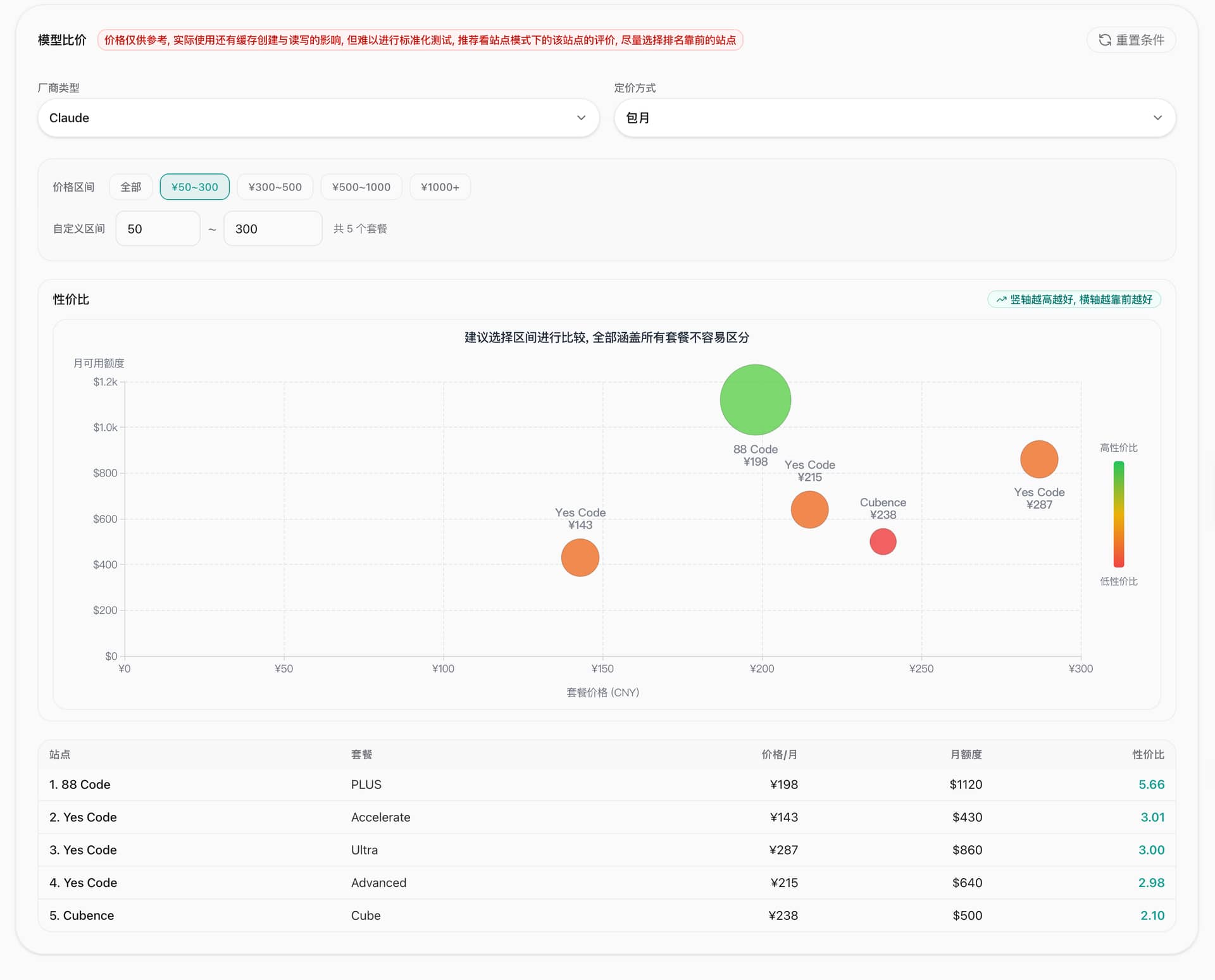
Task: Click the trend icon in the 竖轴越高越好 badge
Action: click(x=1001, y=300)
